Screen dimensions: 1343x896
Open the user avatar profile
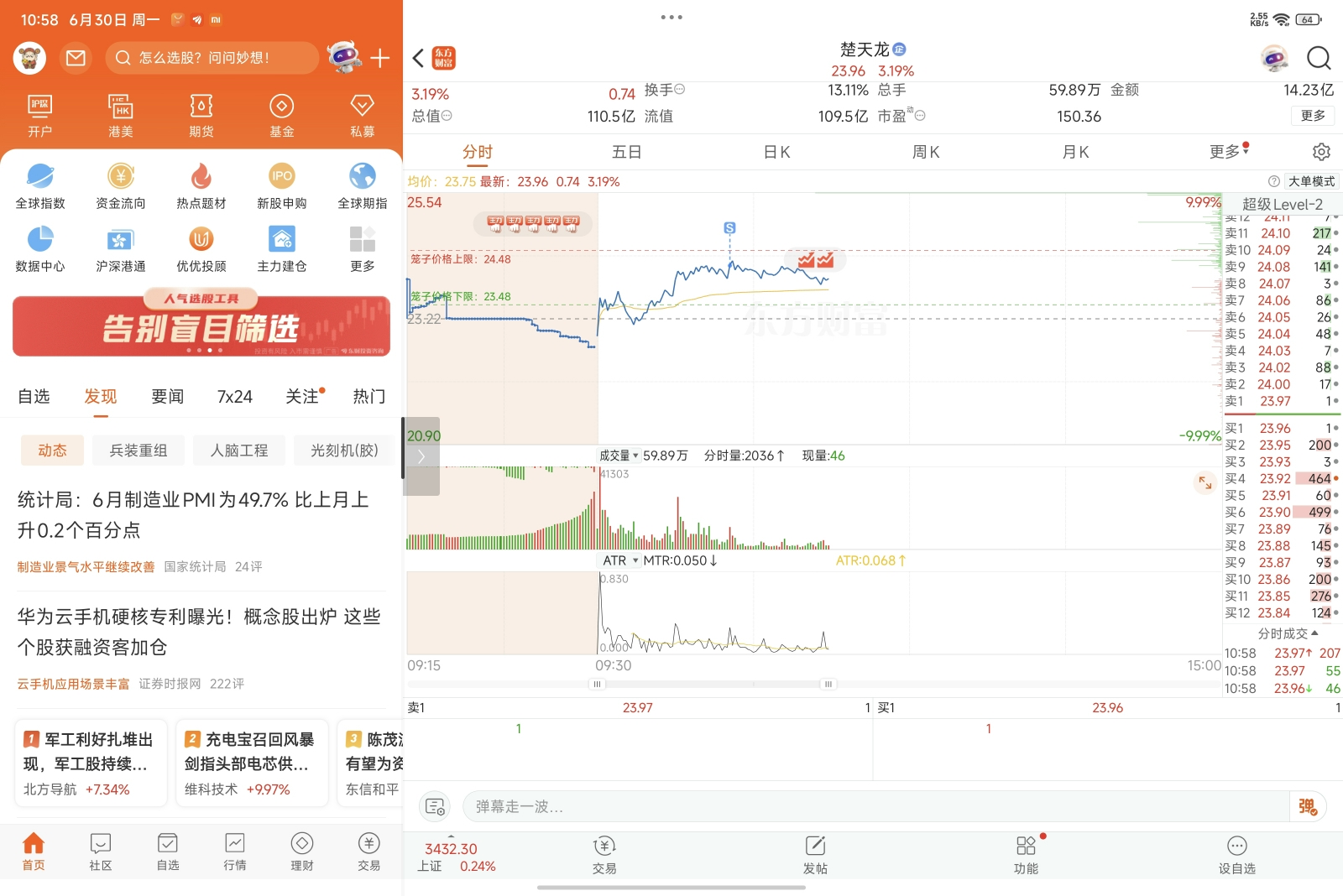[x=29, y=58]
